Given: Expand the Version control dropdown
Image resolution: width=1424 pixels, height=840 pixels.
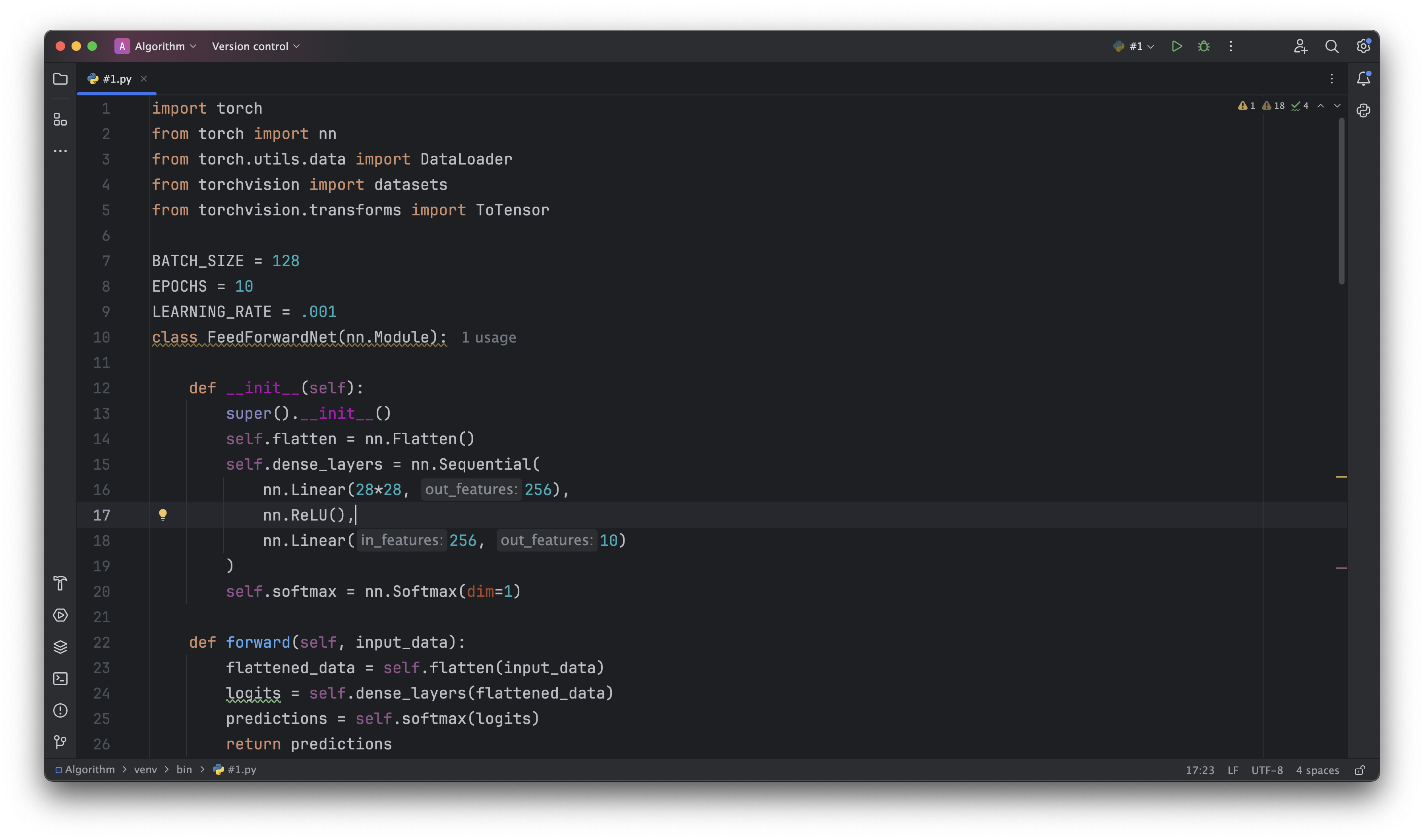Looking at the screenshot, I should click(256, 46).
